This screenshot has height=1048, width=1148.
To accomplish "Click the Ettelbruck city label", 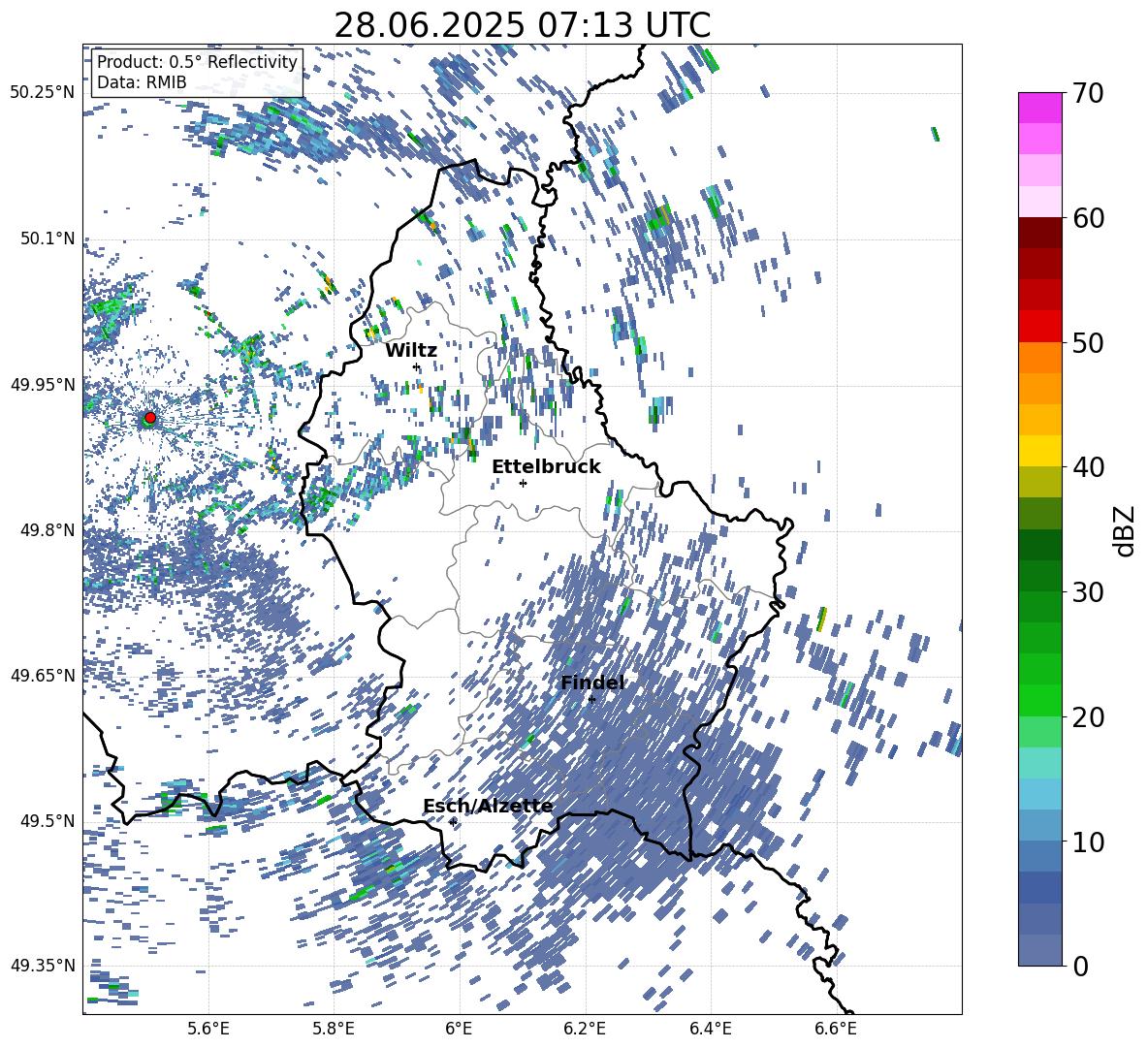I will click(x=546, y=467).
